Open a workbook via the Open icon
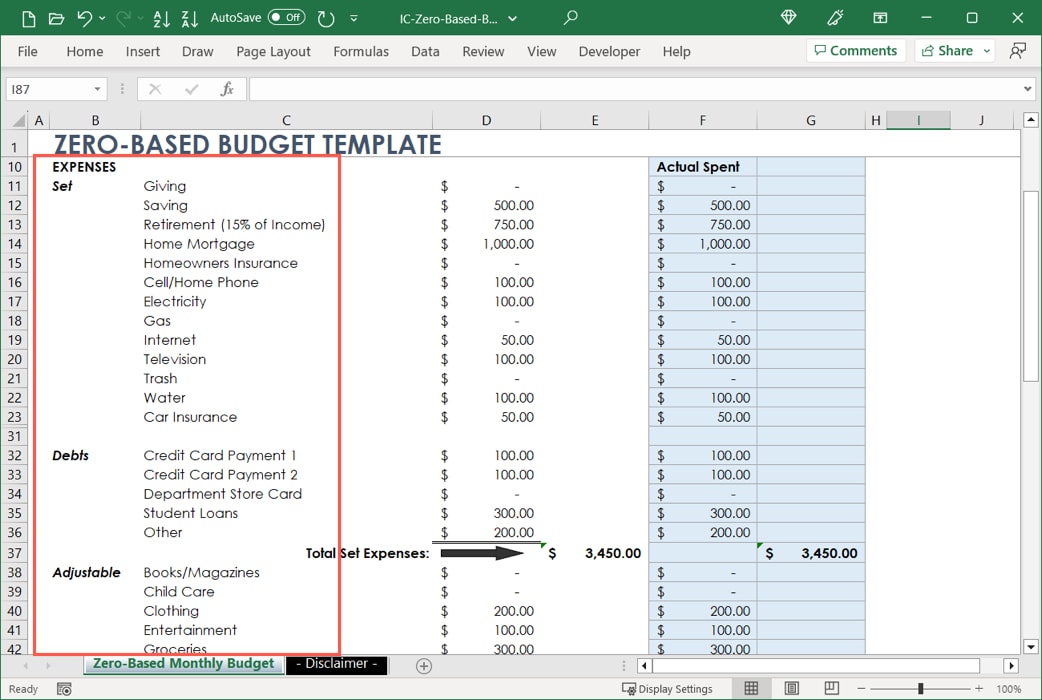The width and height of the screenshot is (1042, 700). (x=56, y=18)
